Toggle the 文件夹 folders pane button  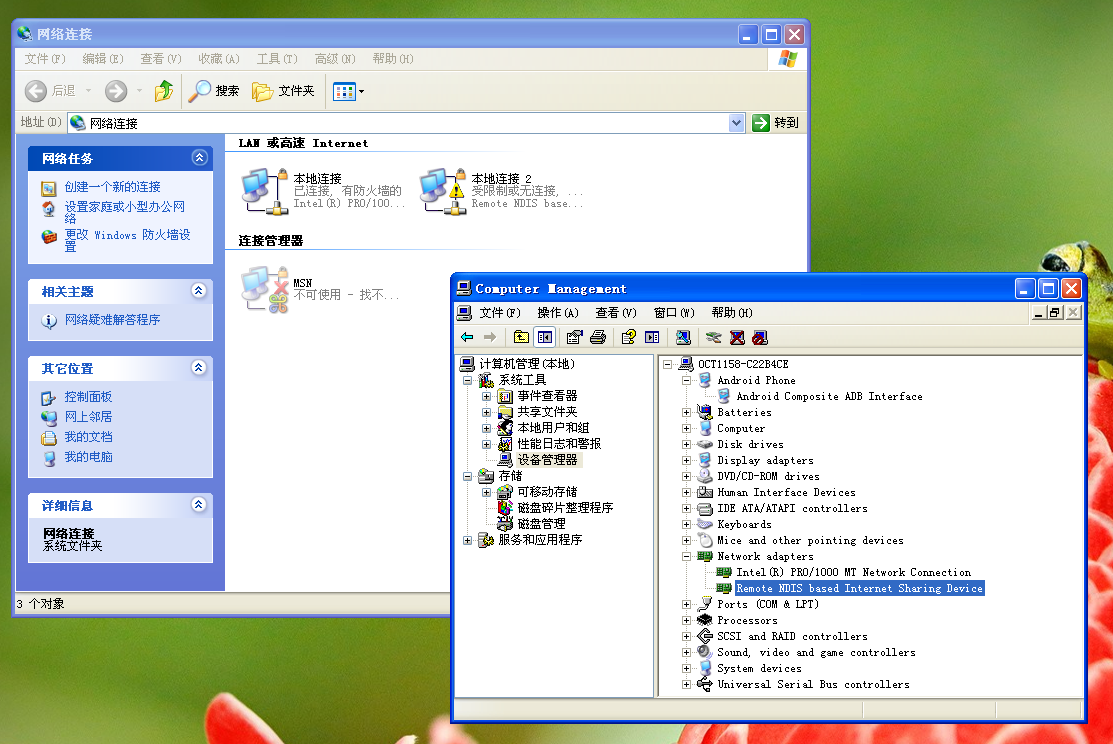(x=283, y=91)
